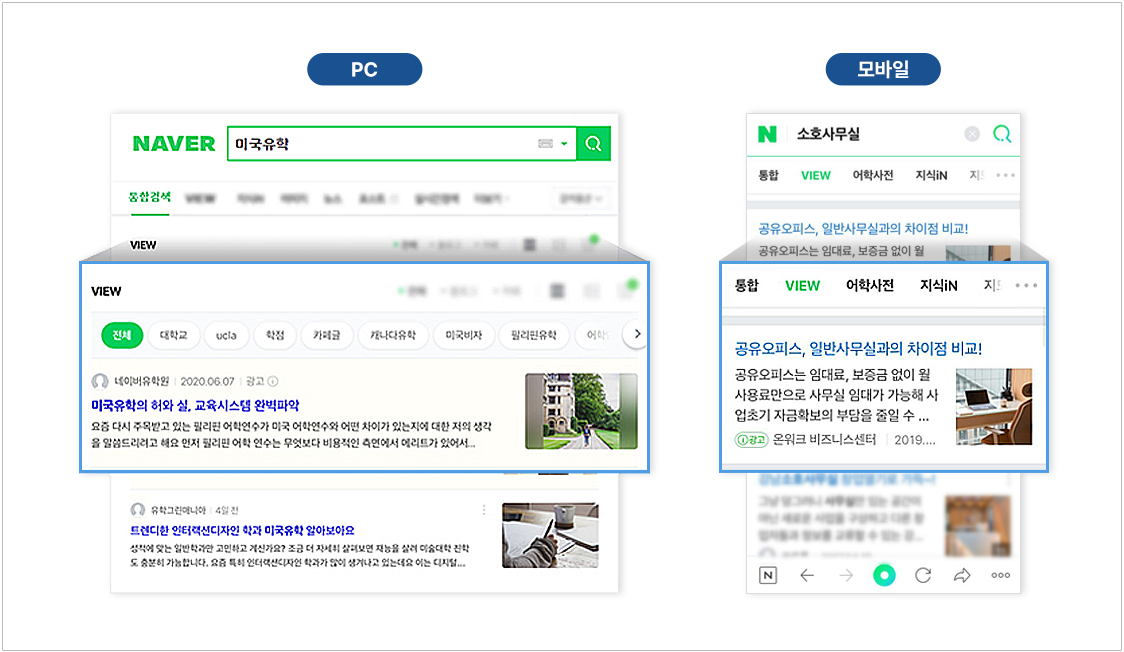Open the three-dot more tabs in enlarged mobile panel

tap(1026, 285)
